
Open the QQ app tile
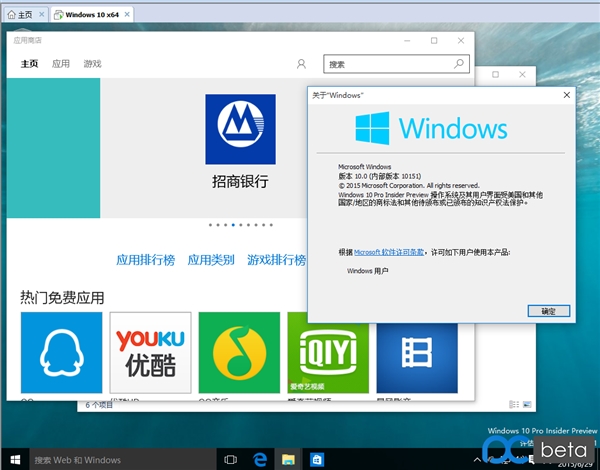(x=61, y=354)
